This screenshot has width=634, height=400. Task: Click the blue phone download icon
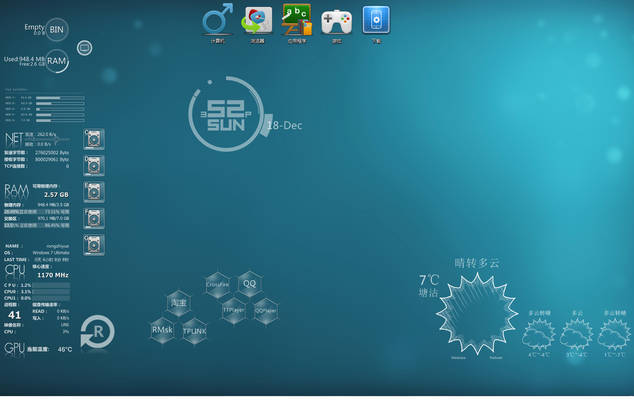click(376, 19)
